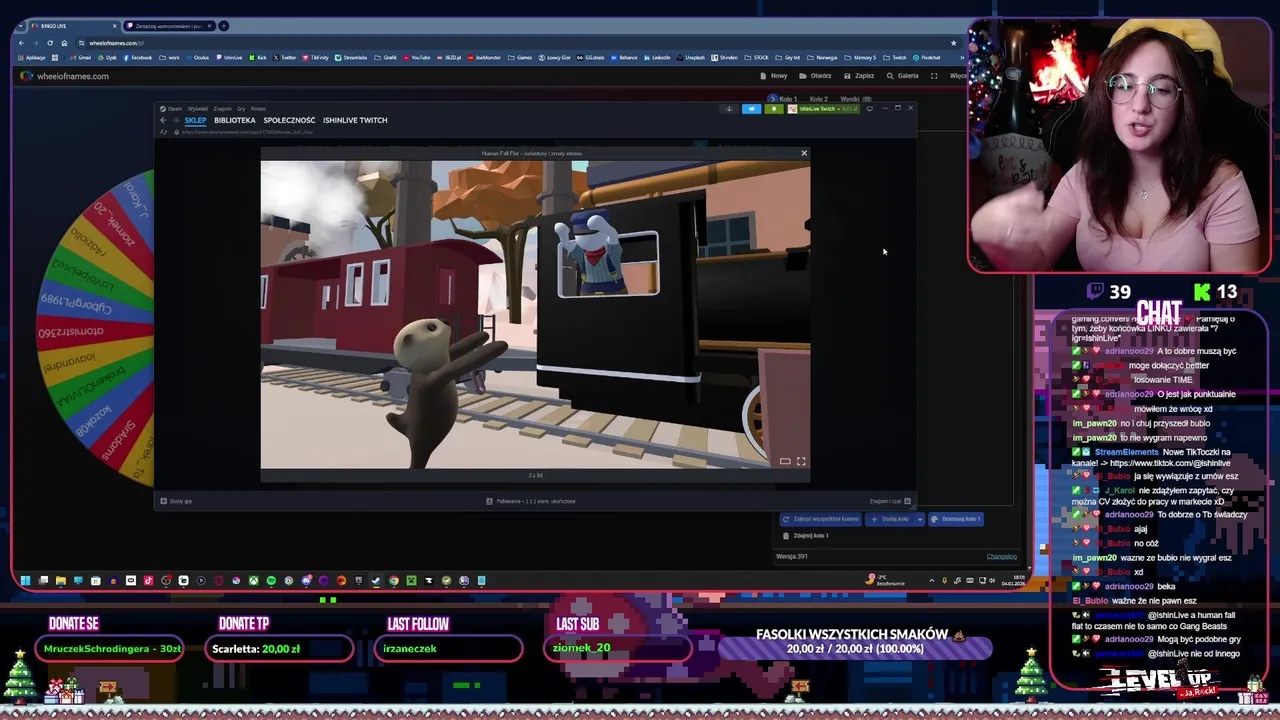
Task: Open the Twitter bookmark
Action: point(285,58)
